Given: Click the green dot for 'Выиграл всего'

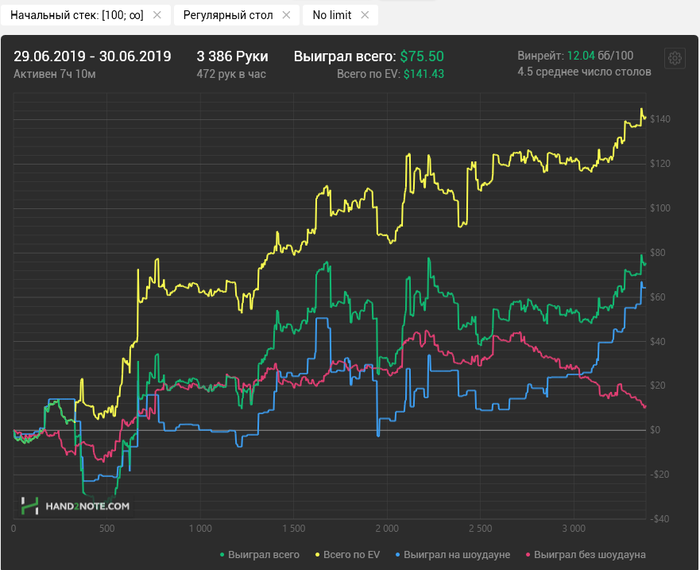Looking at the screenshot, I should tap(222, 555).
